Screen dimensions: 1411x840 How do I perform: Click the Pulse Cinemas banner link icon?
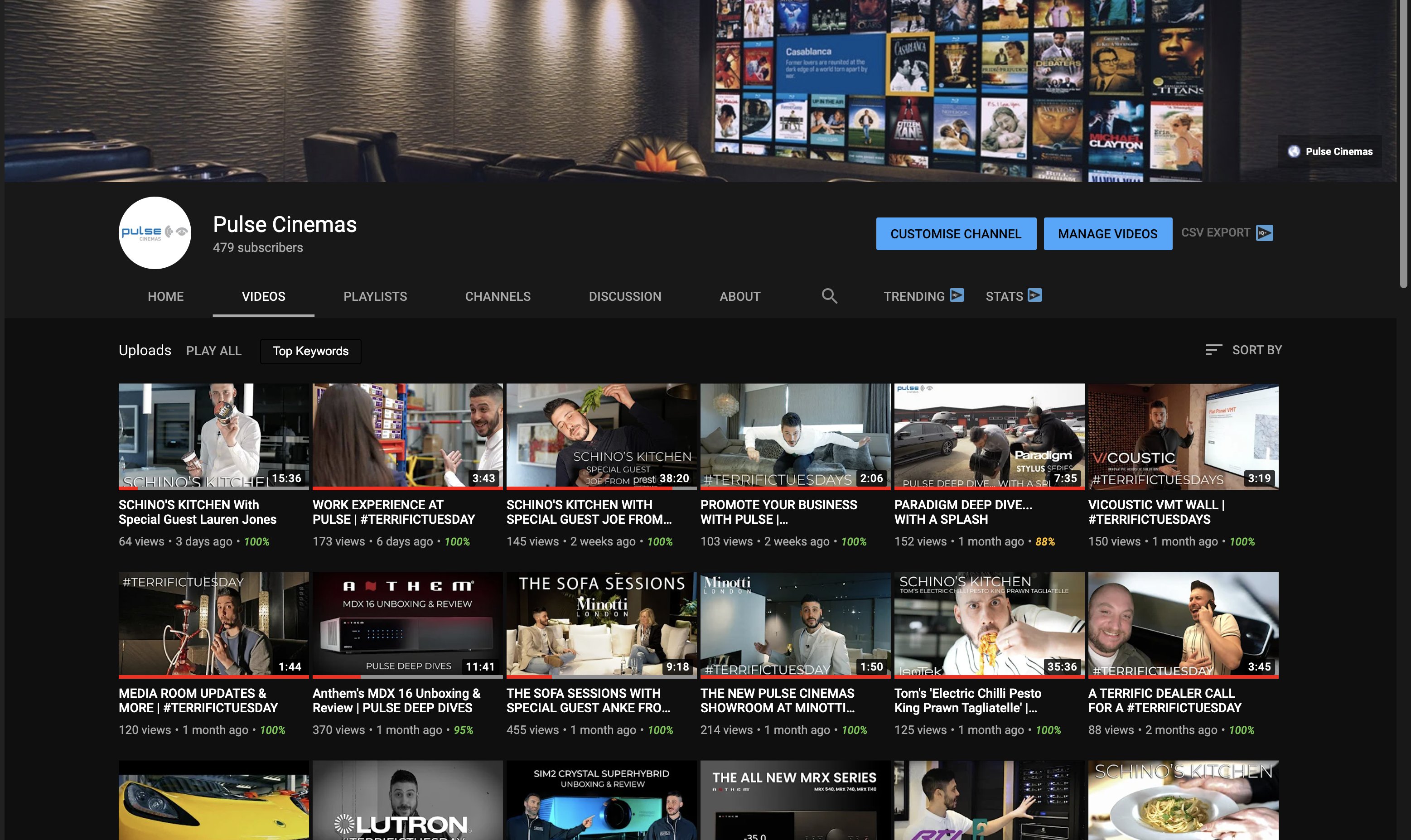1294,151
